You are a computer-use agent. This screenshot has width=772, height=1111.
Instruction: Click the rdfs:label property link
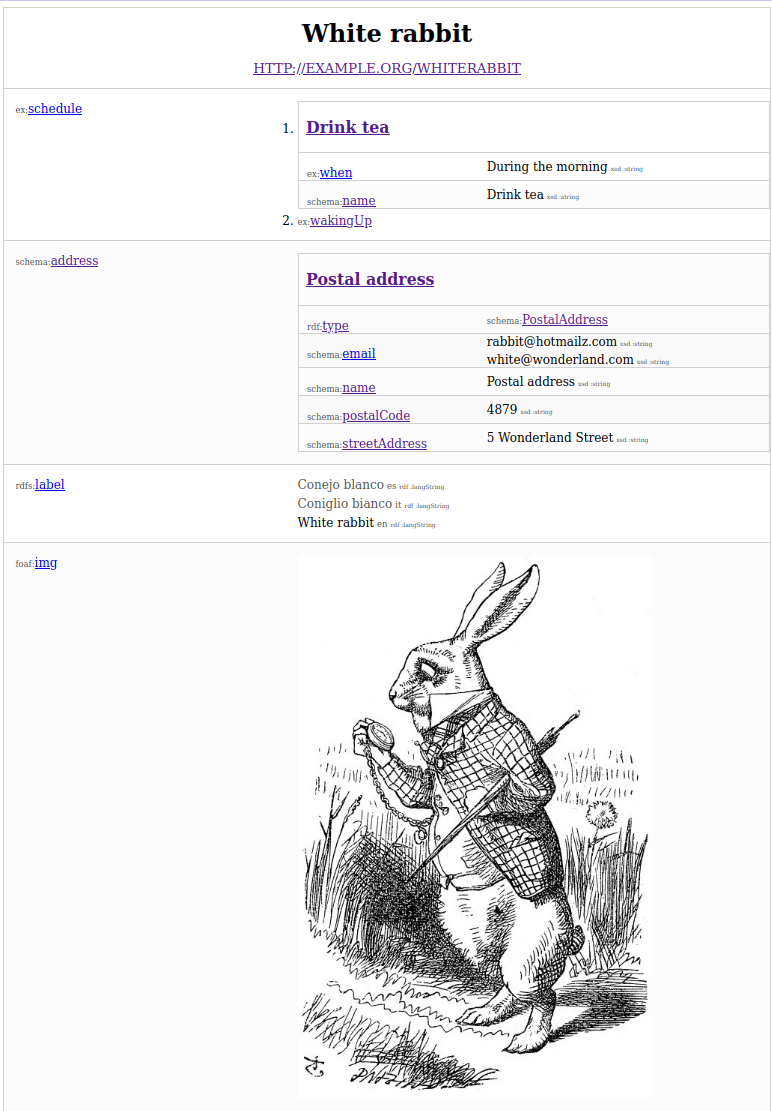[x=50, y=485]
